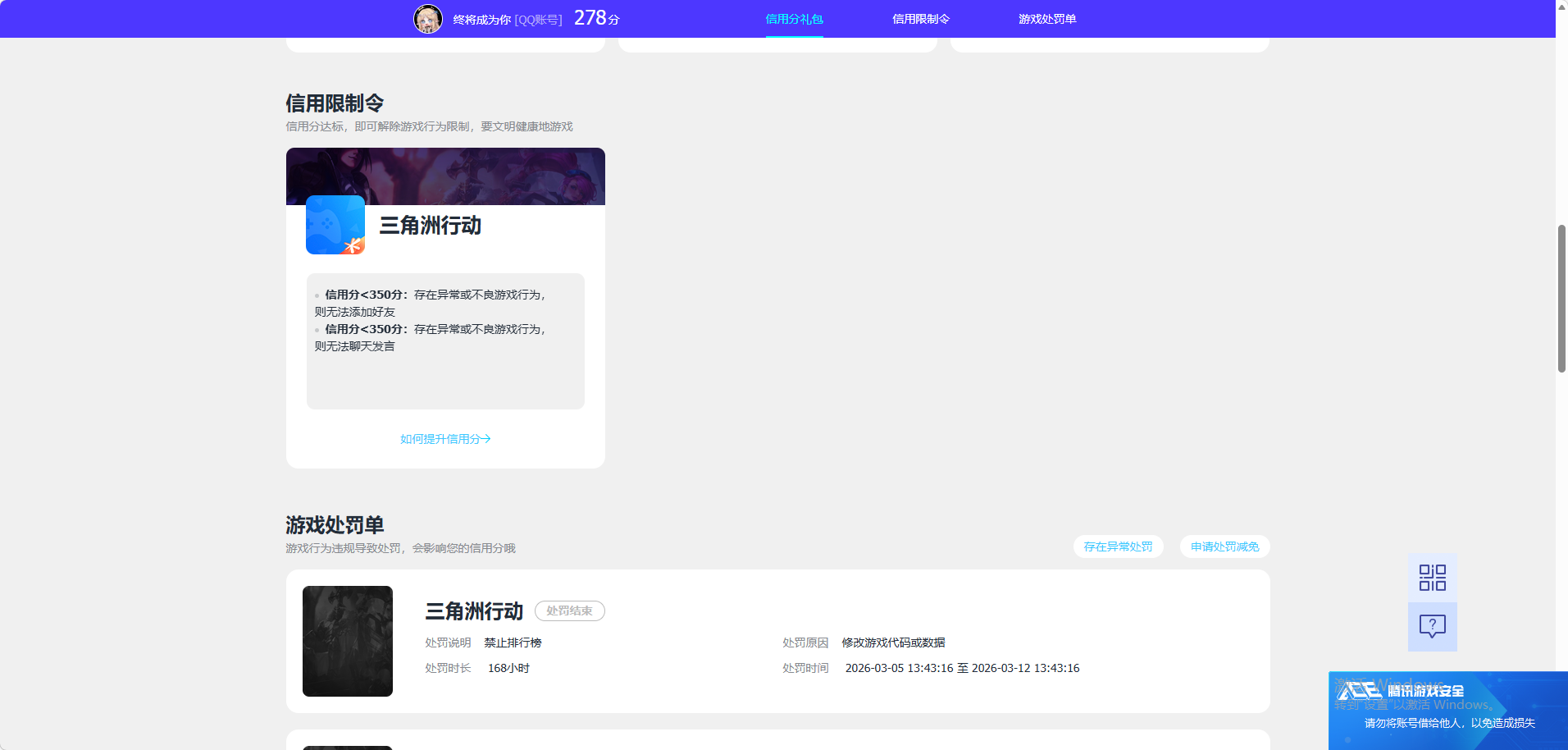The height and width of the screenshot is (750, 1568).
Task: Click the banner image above 三角洲行动 title
Action: (x=444, y=176)
